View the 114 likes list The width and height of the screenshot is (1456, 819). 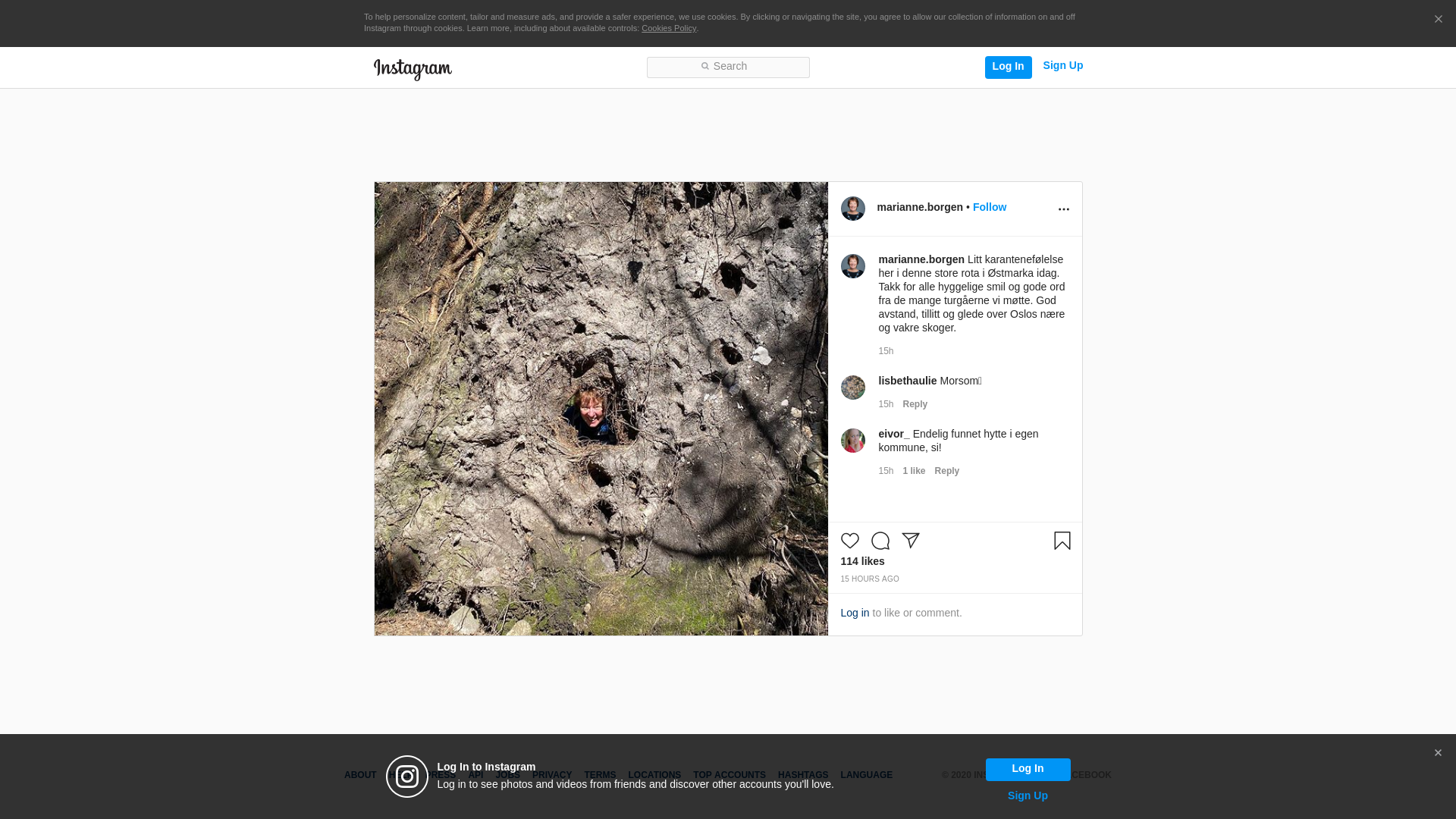(x=862, y=561)
